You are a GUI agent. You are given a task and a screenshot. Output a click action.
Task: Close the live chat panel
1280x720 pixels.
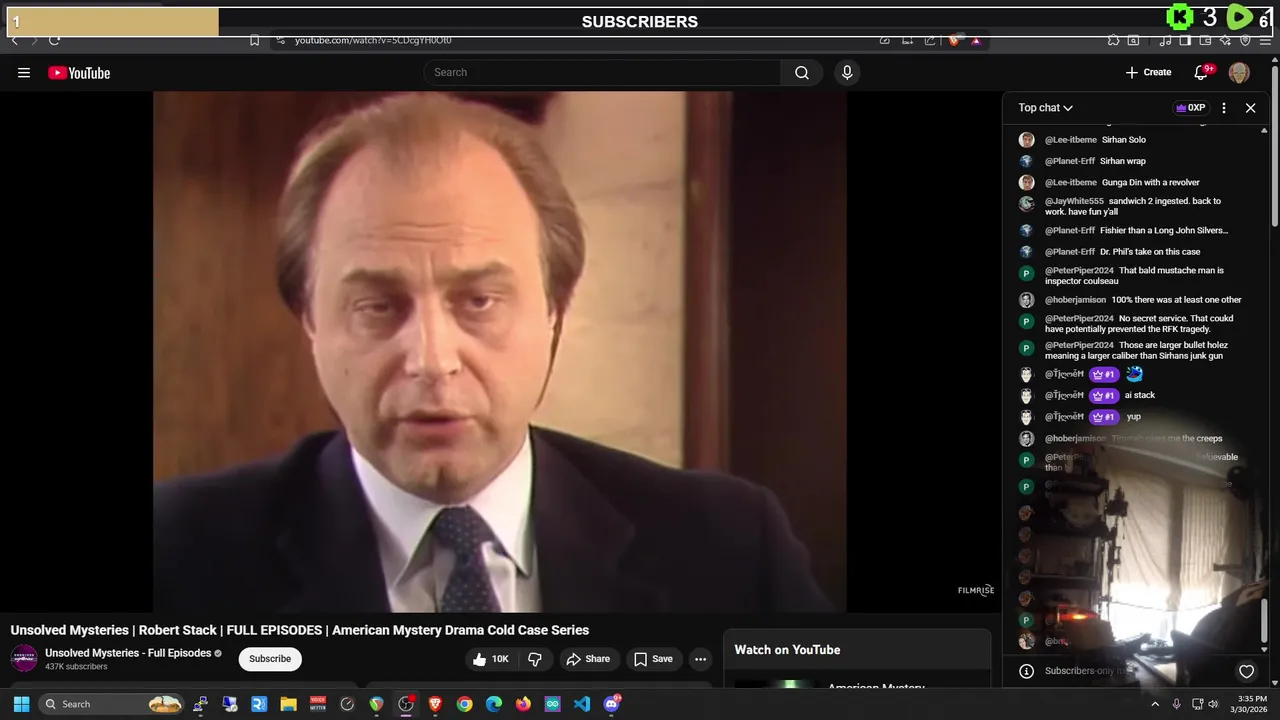click(1250, 108)
